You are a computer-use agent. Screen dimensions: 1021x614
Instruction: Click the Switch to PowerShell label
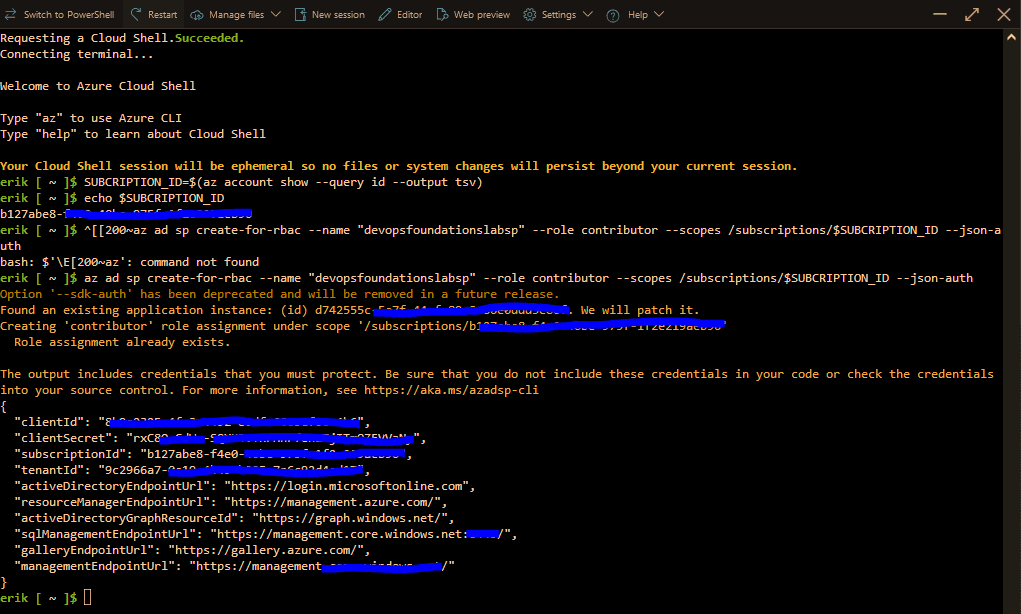[x=68, y=14]
